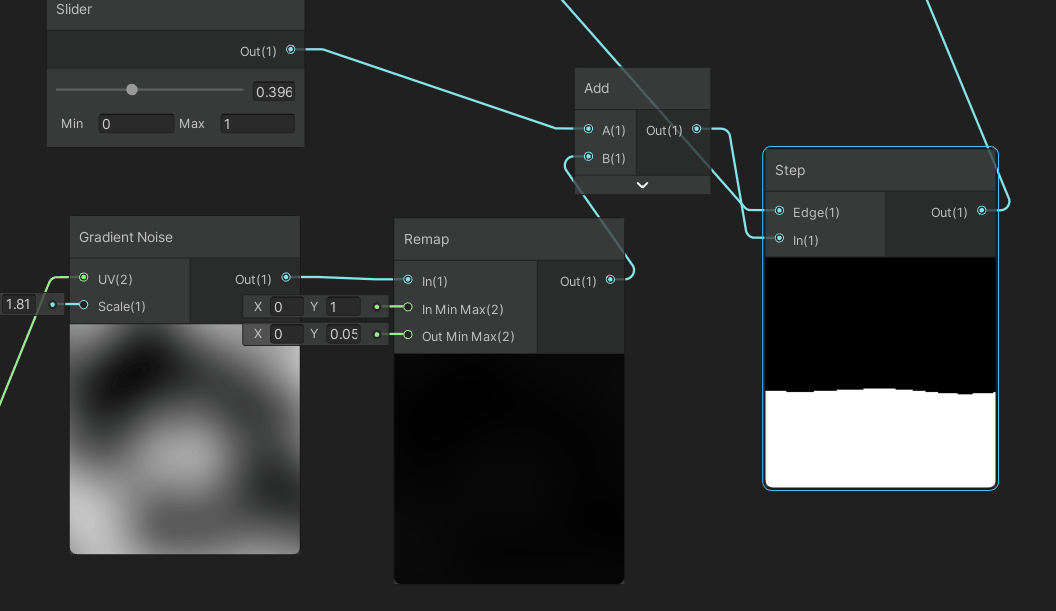
Task: Click the Step node In(1) input port
Action: (x=779, y=238)
